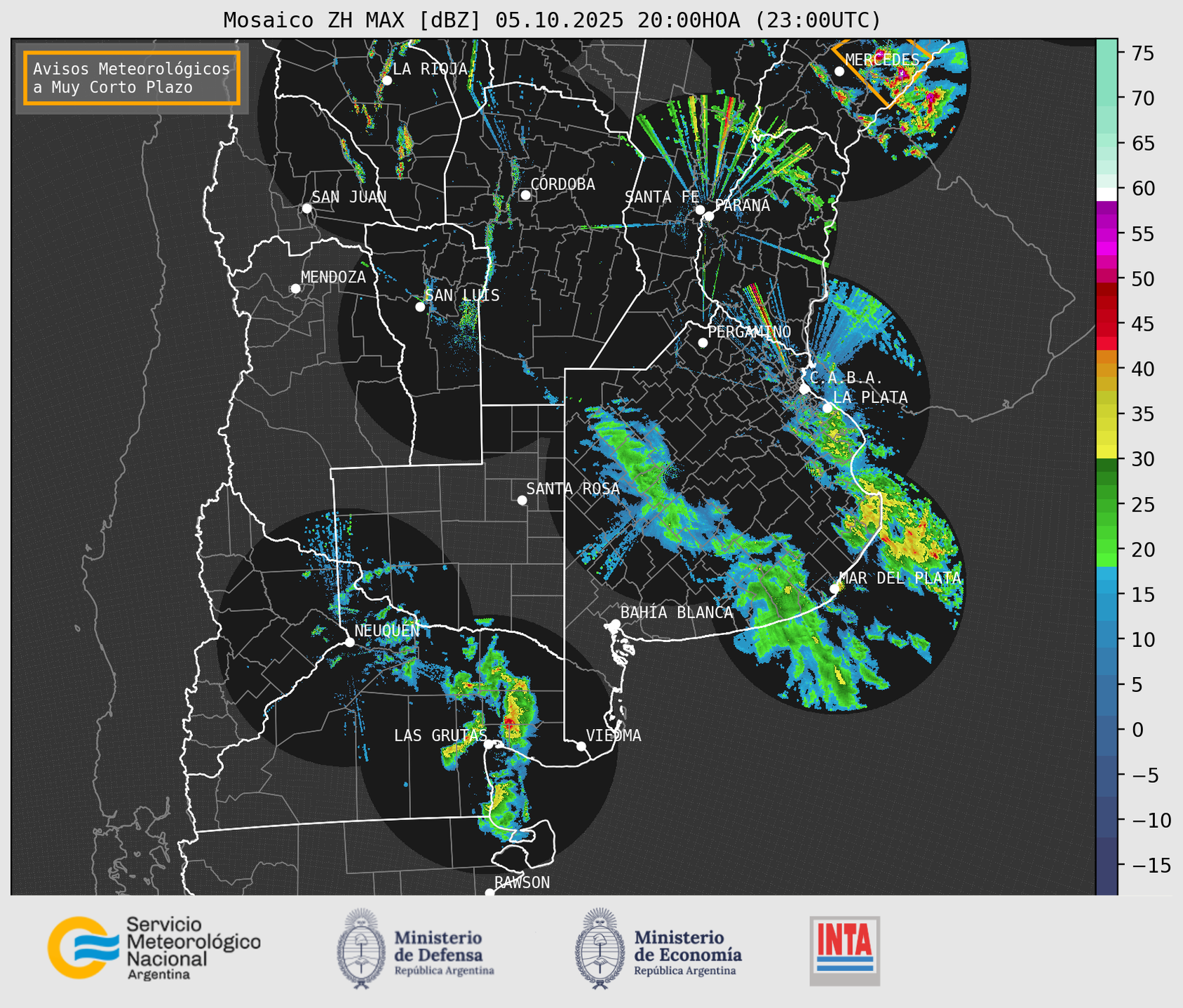Screen dimensions: 1183x1008
Task: Select the MERCEDES city marker
Action: (x=839, y=71)
